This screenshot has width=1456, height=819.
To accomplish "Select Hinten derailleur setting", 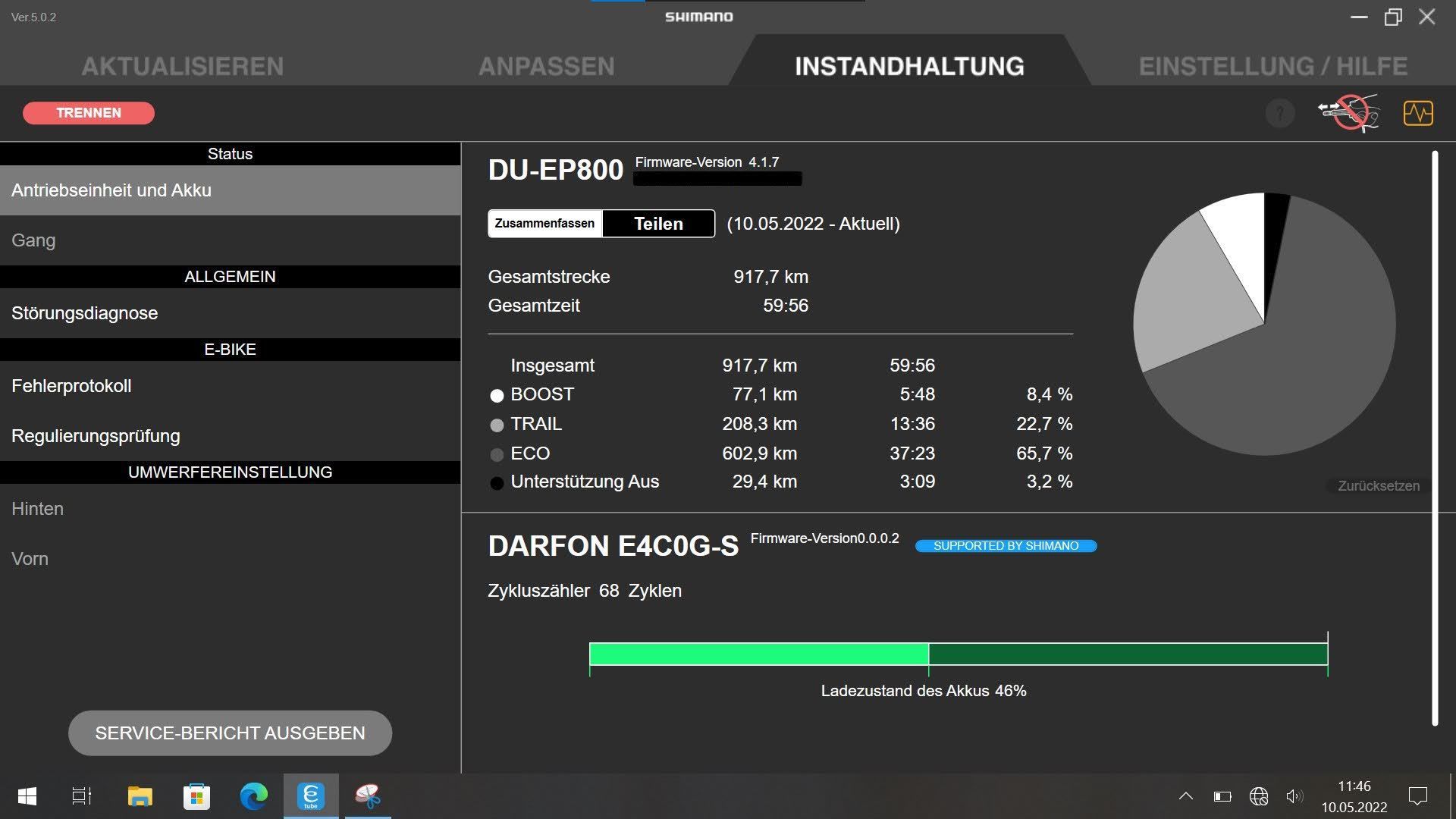I will (231, 509).
